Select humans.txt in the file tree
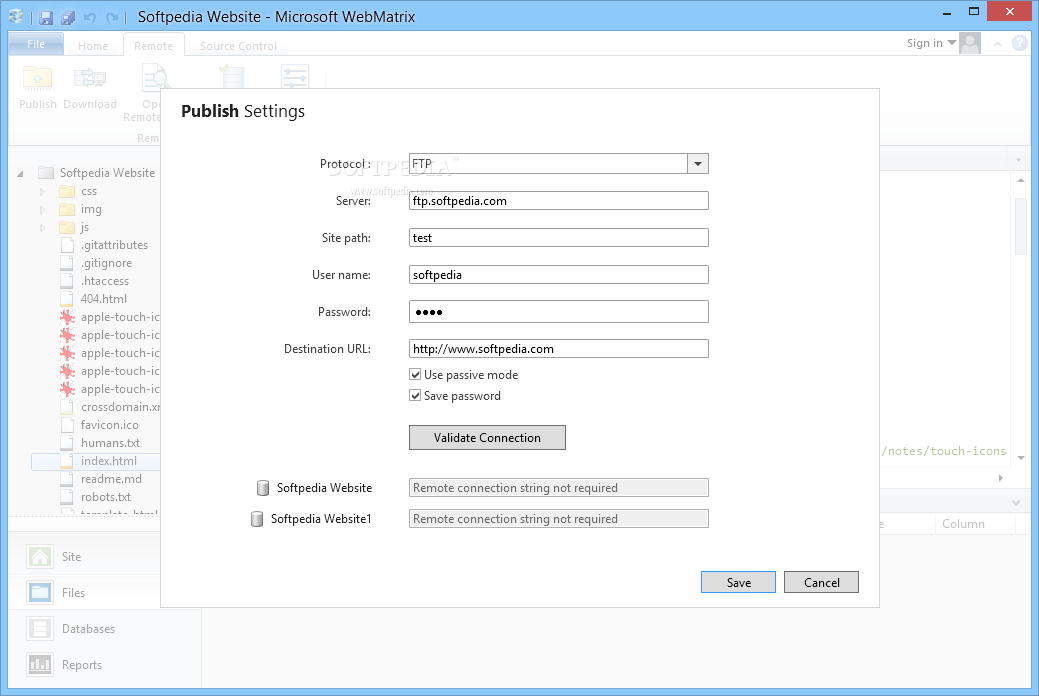Image resolution: width=1039 pixels, height=696 pixels. (110, 443)
